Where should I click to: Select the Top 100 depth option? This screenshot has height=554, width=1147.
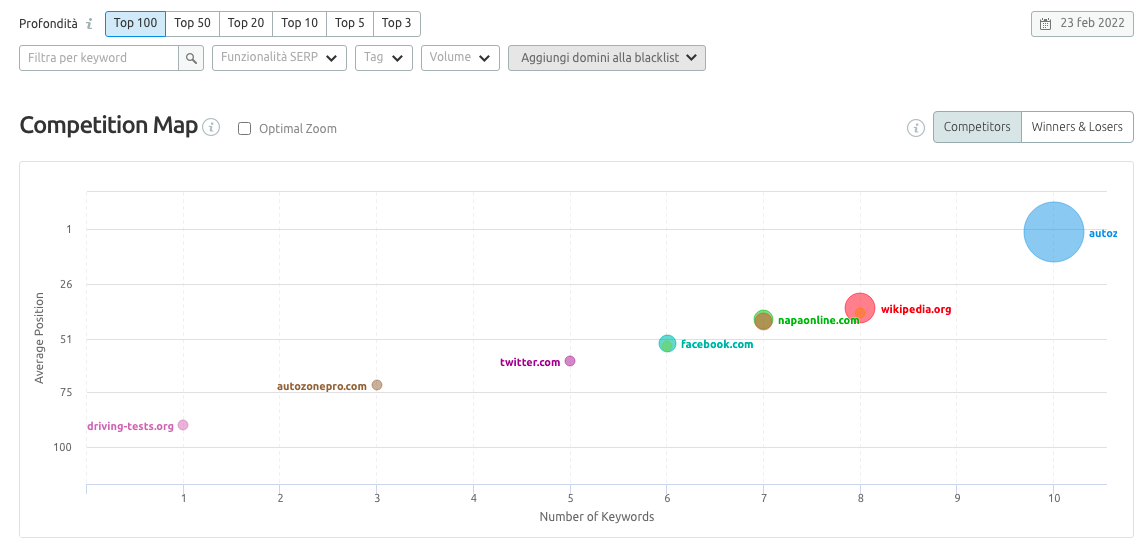click(x=135, y=23)
